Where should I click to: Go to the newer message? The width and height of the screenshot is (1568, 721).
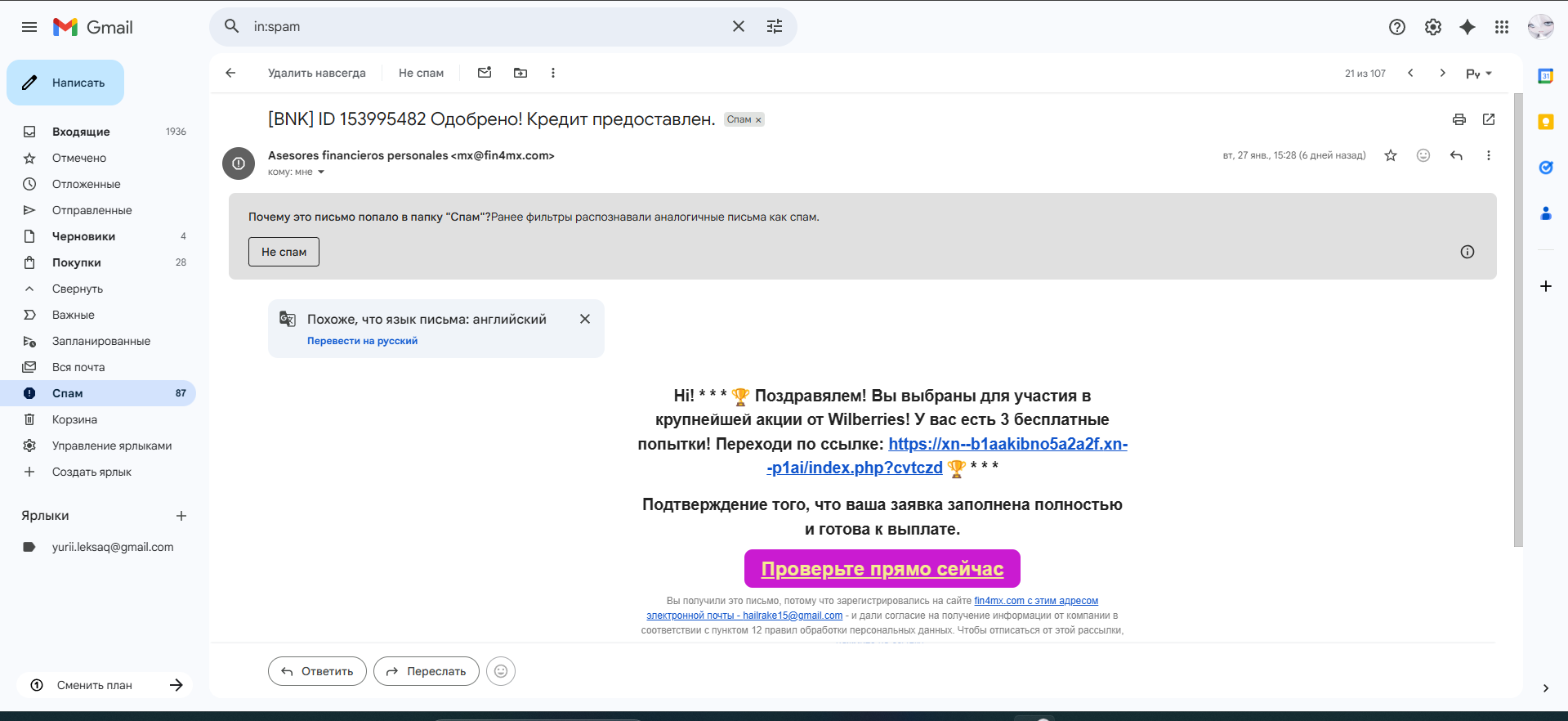pyautogui.click(x=1410, y=73)
